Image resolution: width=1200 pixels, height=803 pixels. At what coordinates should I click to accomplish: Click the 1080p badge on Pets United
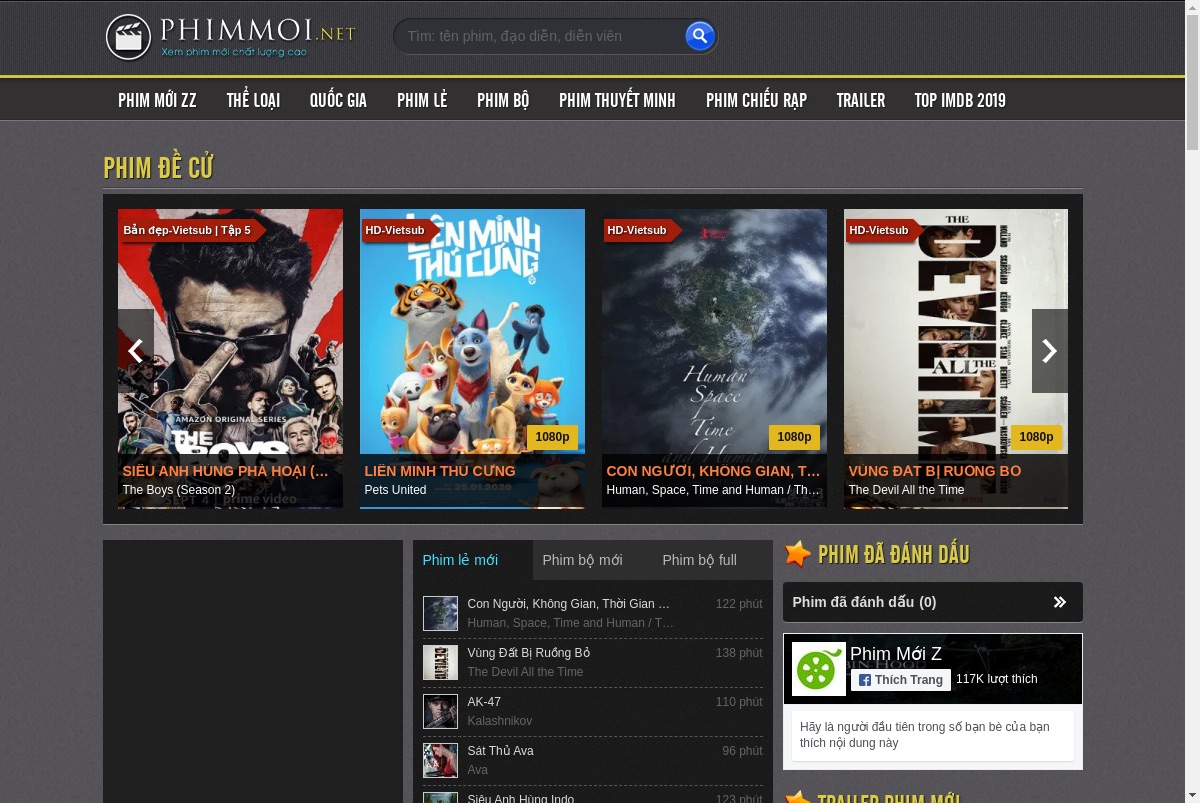[x=552, y=437]
